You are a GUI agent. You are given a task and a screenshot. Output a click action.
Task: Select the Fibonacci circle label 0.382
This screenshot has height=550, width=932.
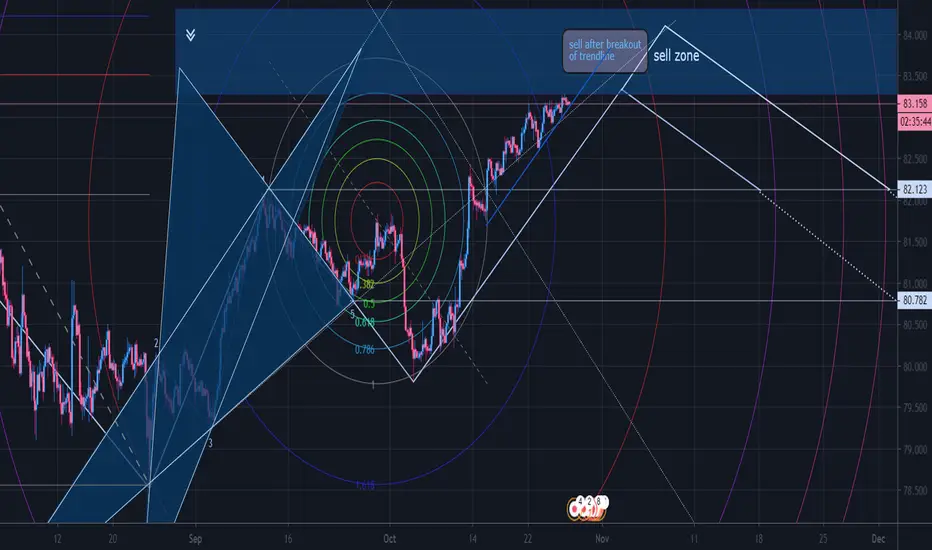[367, 285]
